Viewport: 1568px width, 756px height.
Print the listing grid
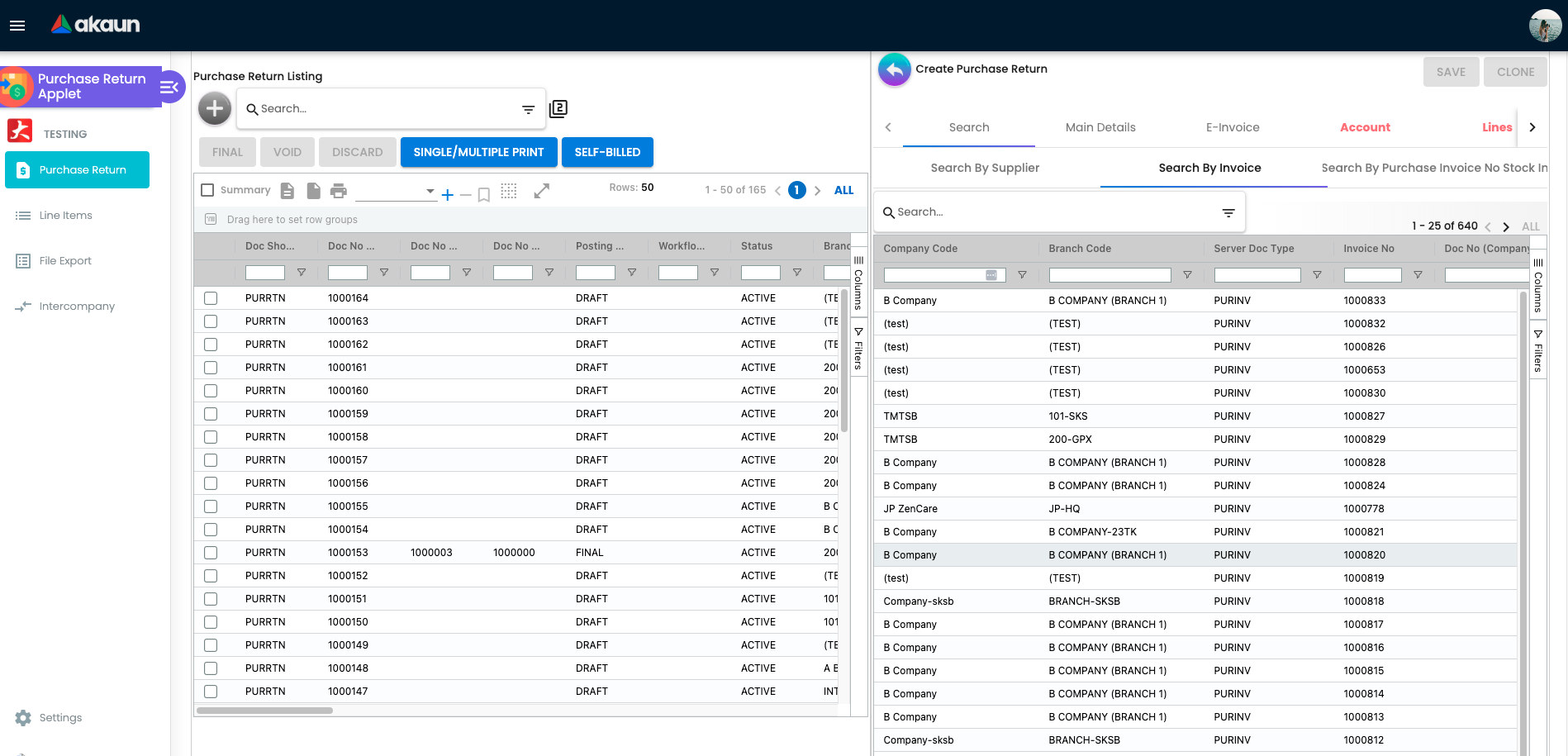pyautogui.click(x=339, y=191)
